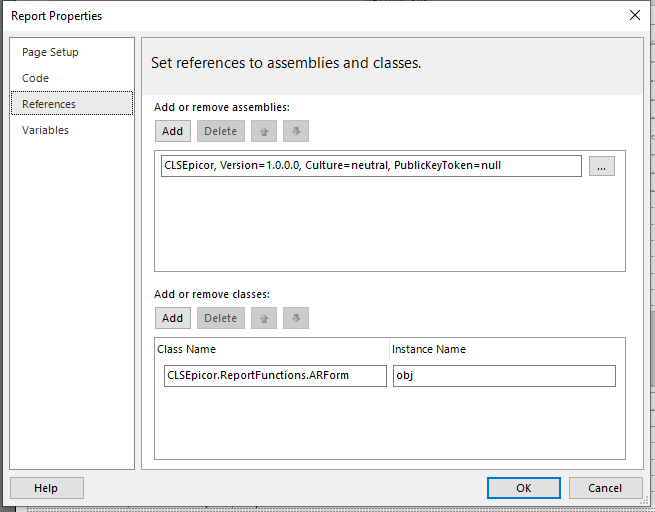Delete the selected class entry
Image resolution: width=655 pixels, height=512 pixels.
tap(221, 318)
